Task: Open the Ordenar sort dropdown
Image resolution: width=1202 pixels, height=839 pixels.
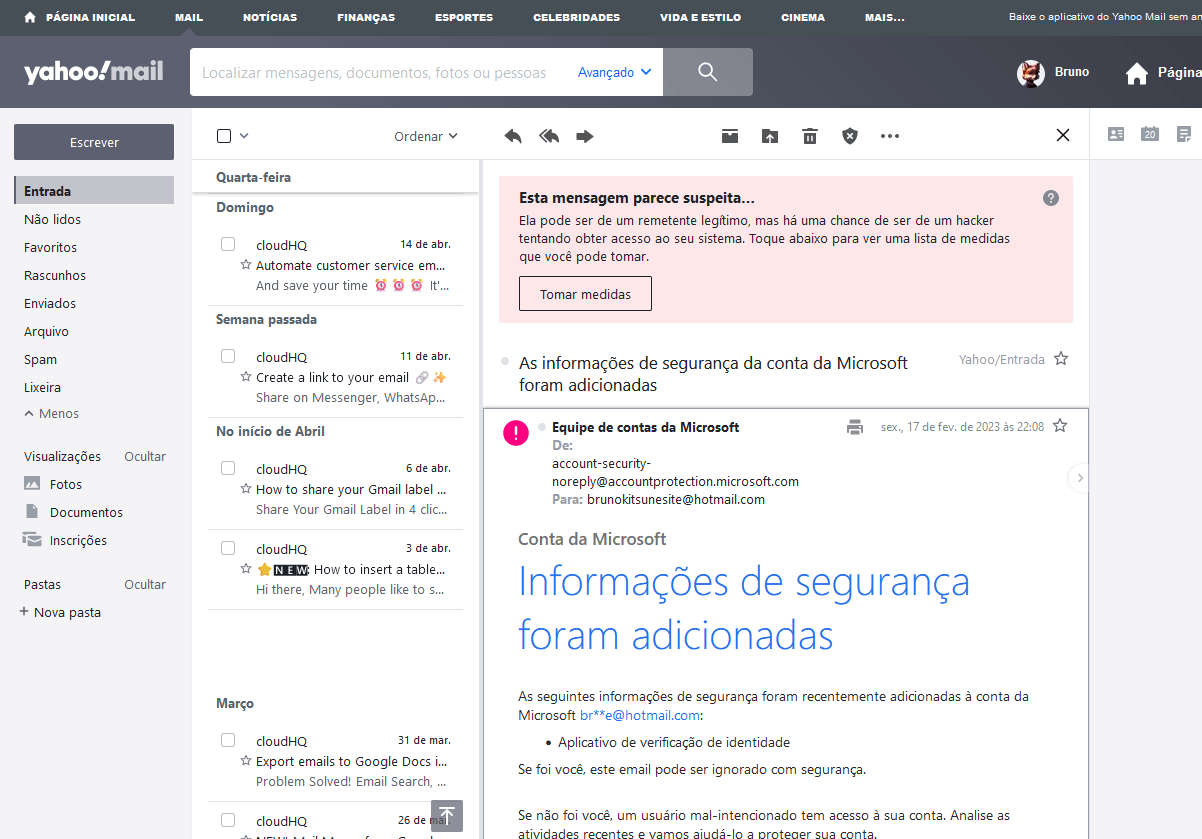Action: point(426,136)
